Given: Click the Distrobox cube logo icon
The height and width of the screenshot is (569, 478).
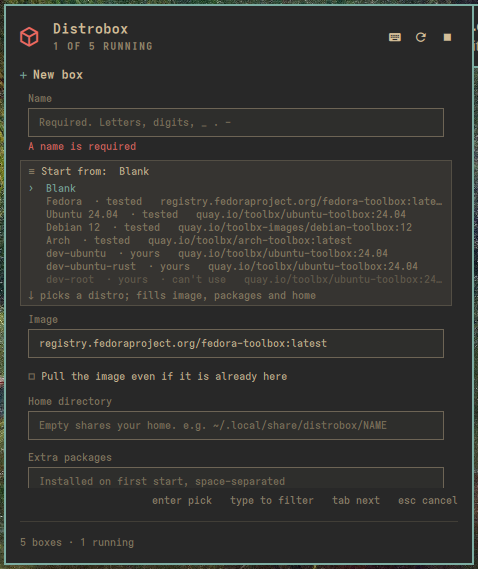Looking at the screenshot, I should click(x=29, y=37).
